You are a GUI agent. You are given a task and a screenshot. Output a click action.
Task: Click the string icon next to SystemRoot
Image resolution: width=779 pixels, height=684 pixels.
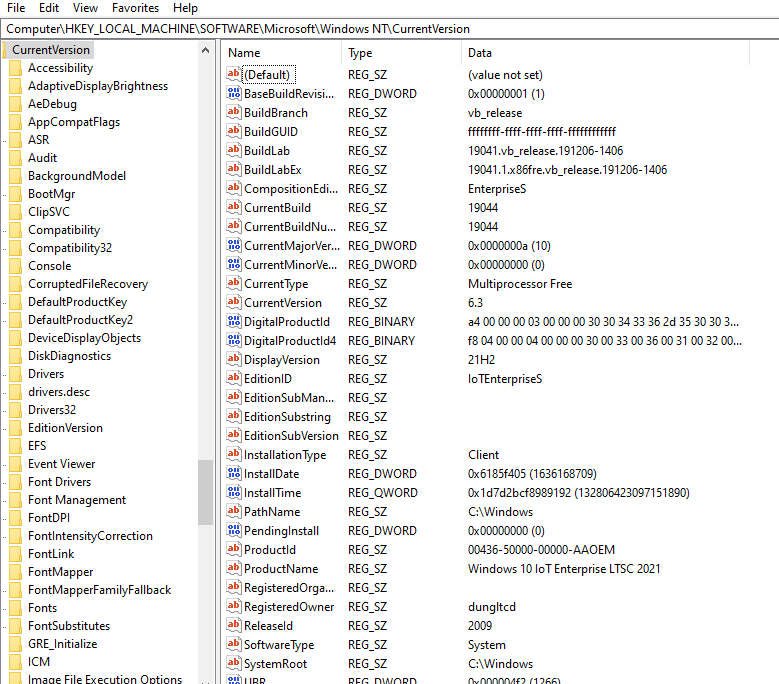pyautogui.click(x=234, y=663)
